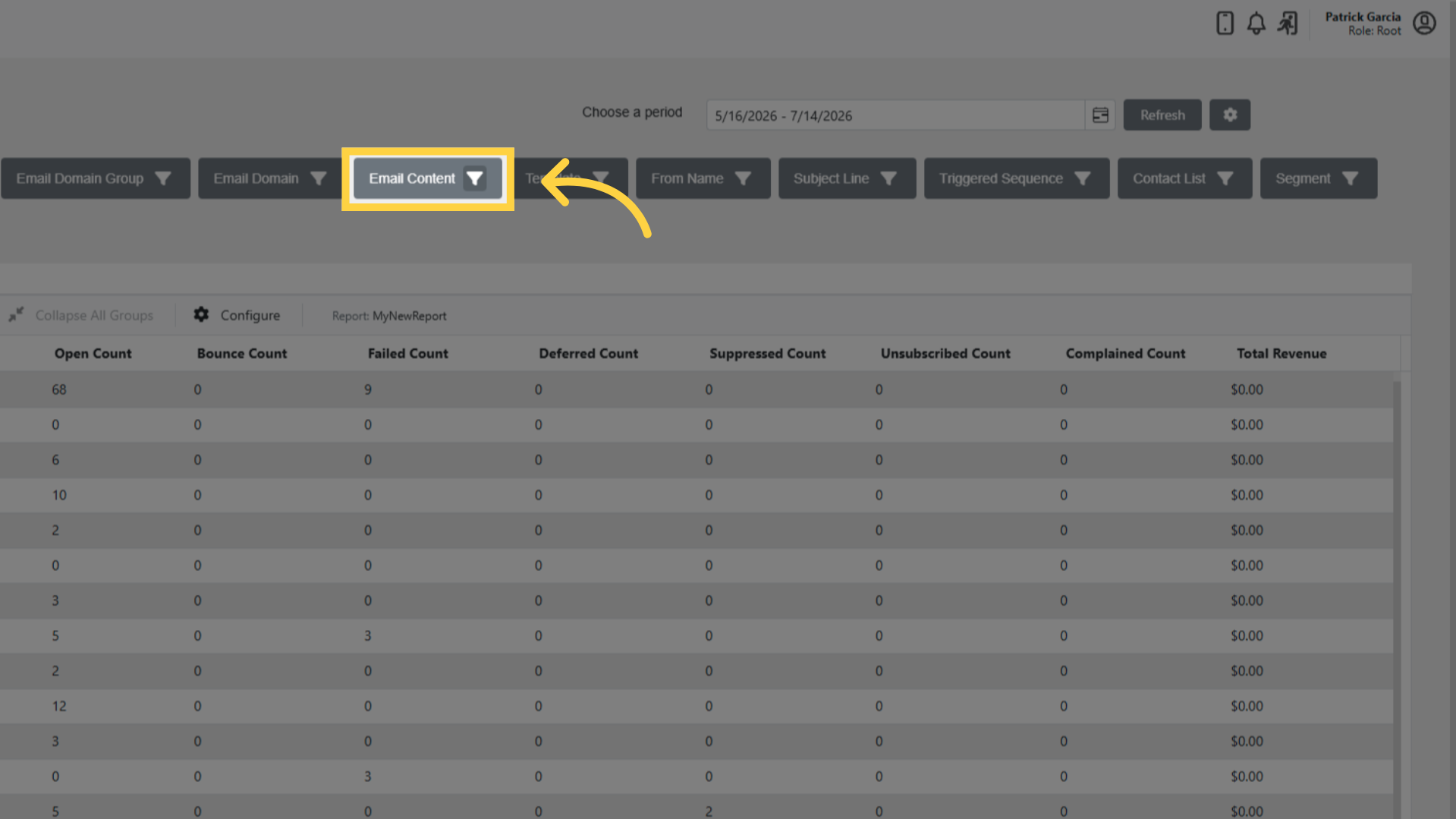Image resolution: width=1456 pixels, height=819 pixels.
Task: Click the Open Count value 12
Action: (x=59, y=706)
